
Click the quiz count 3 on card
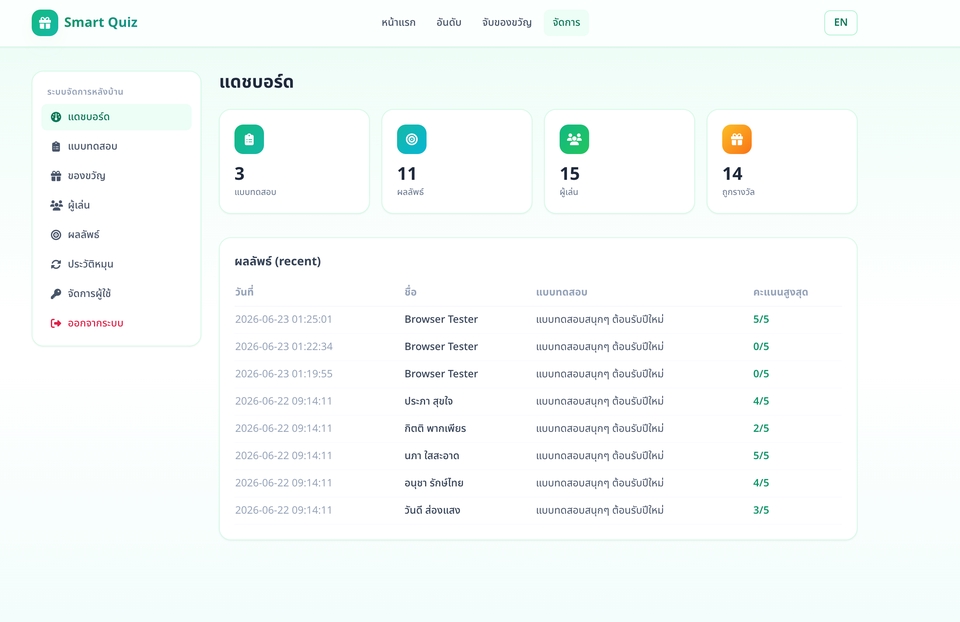pyautogui.click(x=239, y=174)
